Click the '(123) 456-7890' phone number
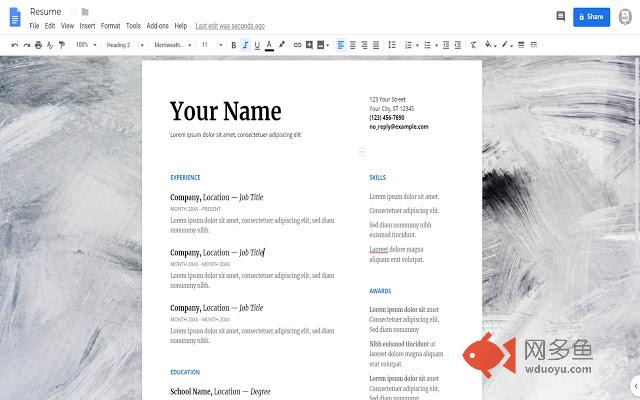This screenshot has height=400, width=640. [x=387, y=118]
